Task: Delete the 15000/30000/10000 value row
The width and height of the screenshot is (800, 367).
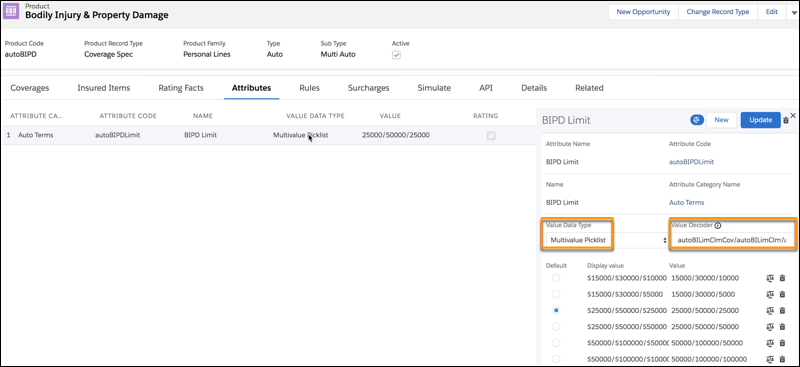Action: click(783, 278)
